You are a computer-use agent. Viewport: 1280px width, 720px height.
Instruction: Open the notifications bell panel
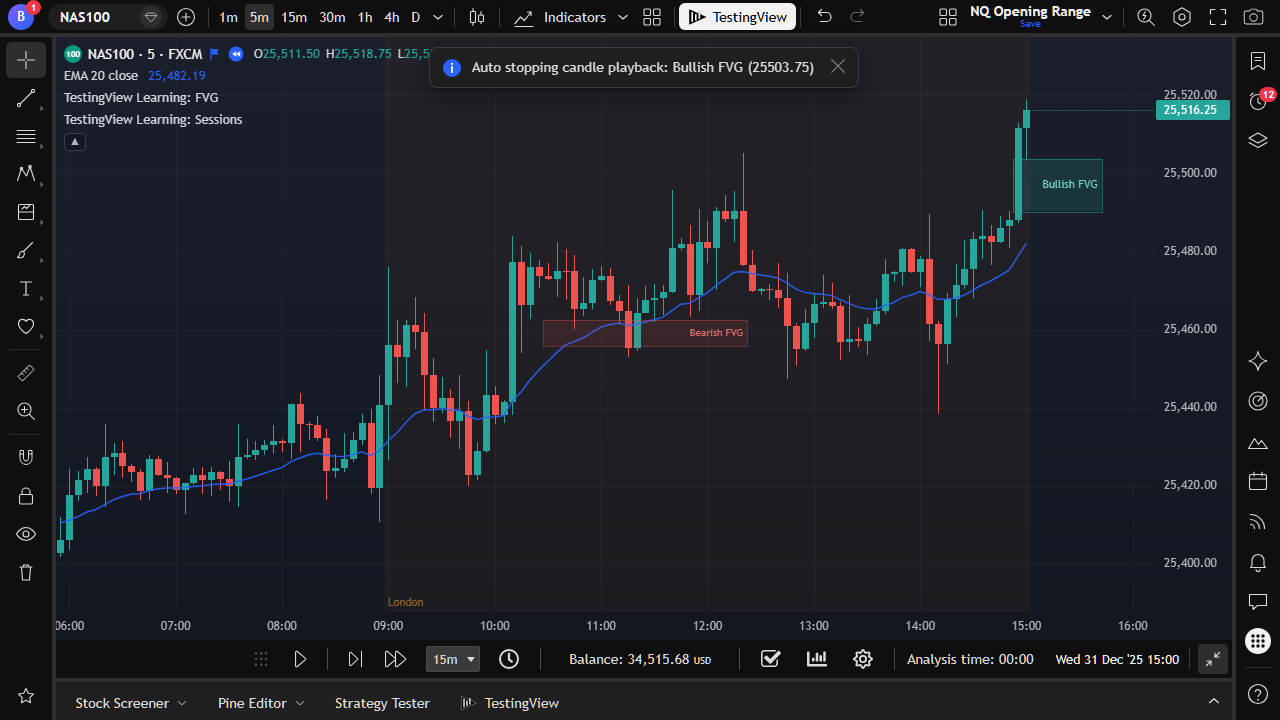(x=1259, y=562)
